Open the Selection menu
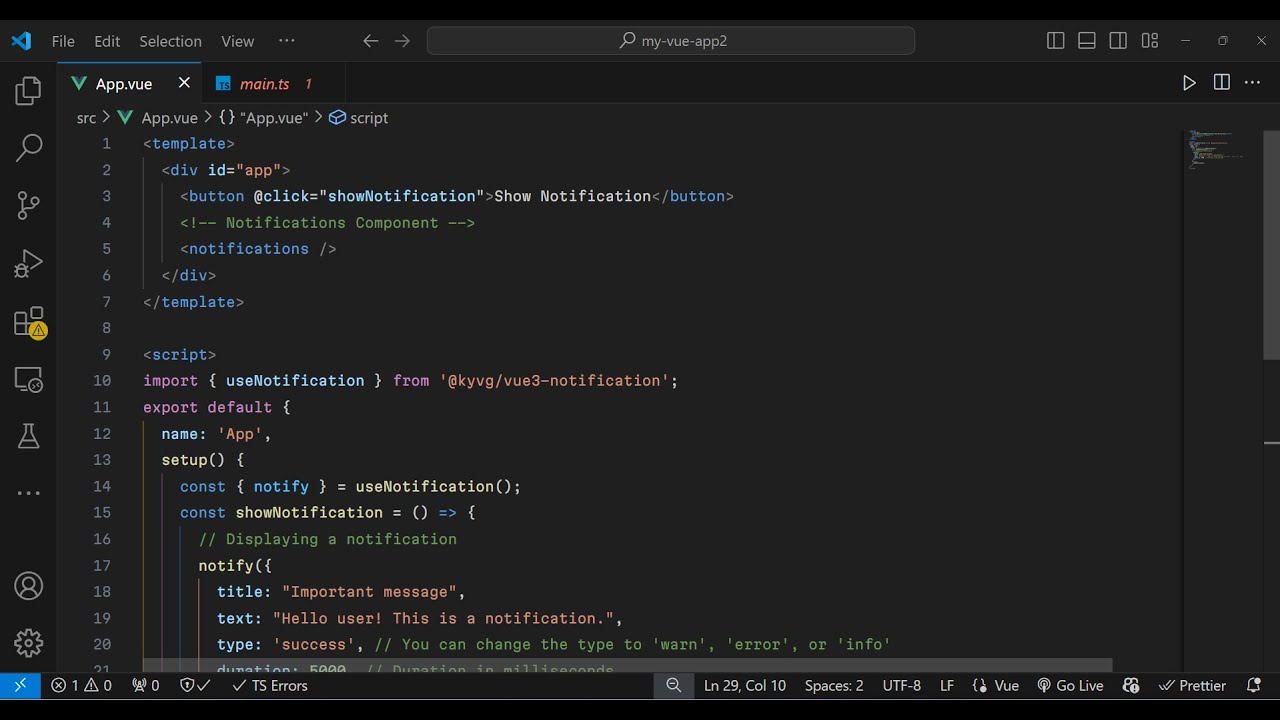Screen dimensions: 1280x720 pos(170,41)
